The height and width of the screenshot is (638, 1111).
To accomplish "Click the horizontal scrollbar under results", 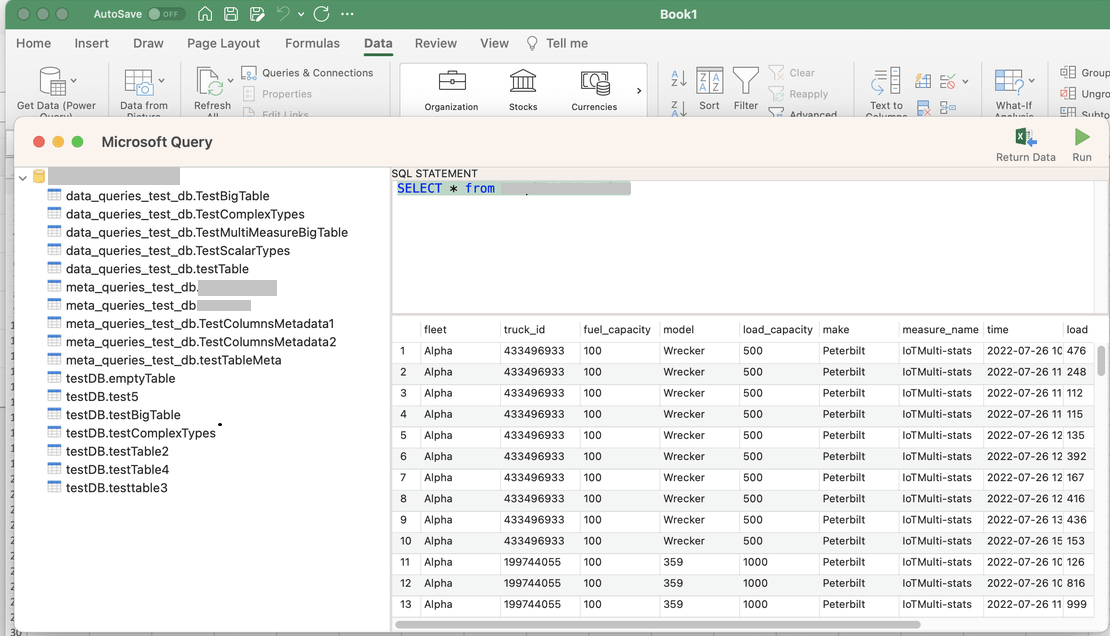I will coord(658,625).
